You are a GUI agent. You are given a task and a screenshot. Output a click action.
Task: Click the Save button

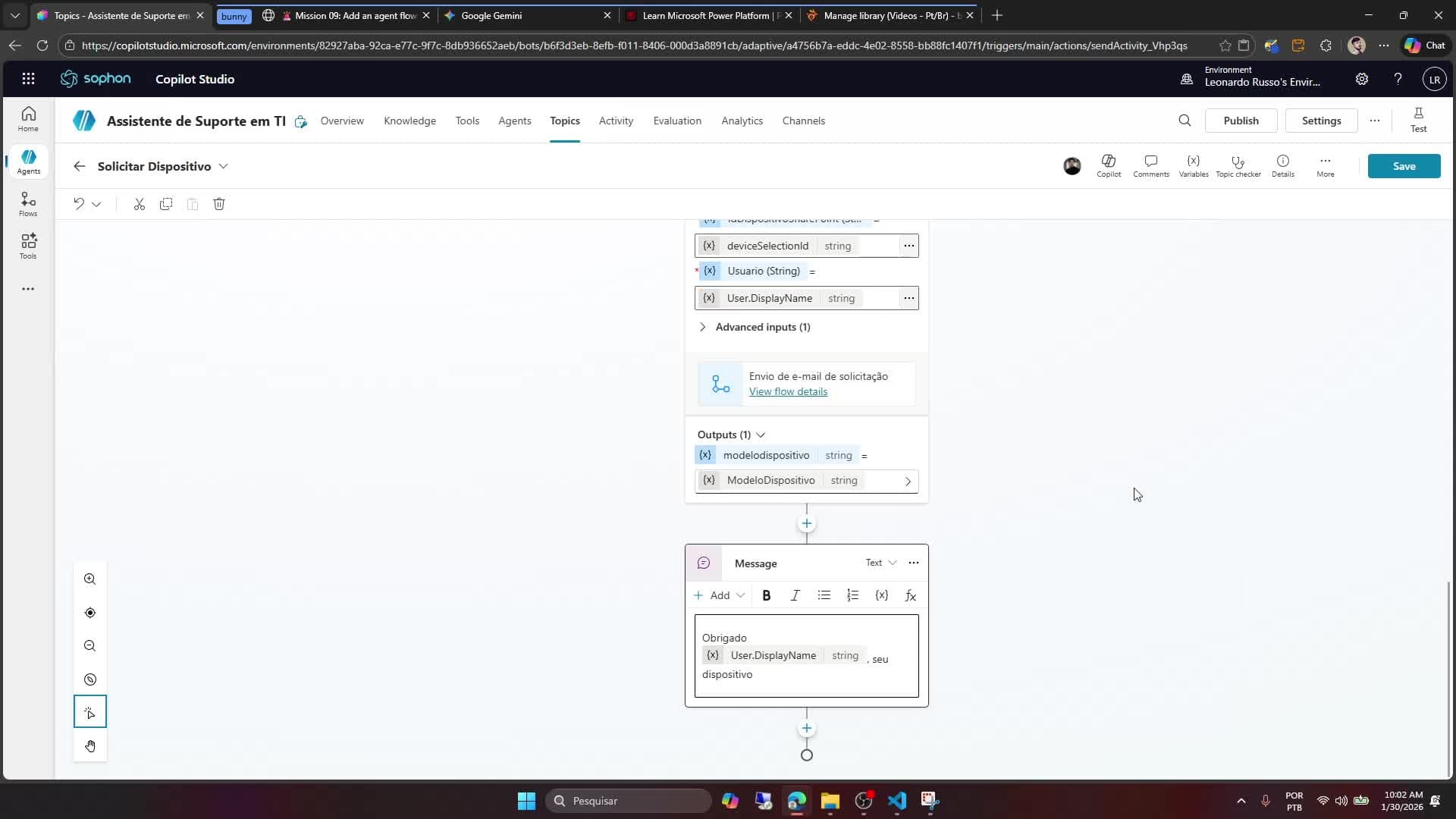coord(1403,166)
